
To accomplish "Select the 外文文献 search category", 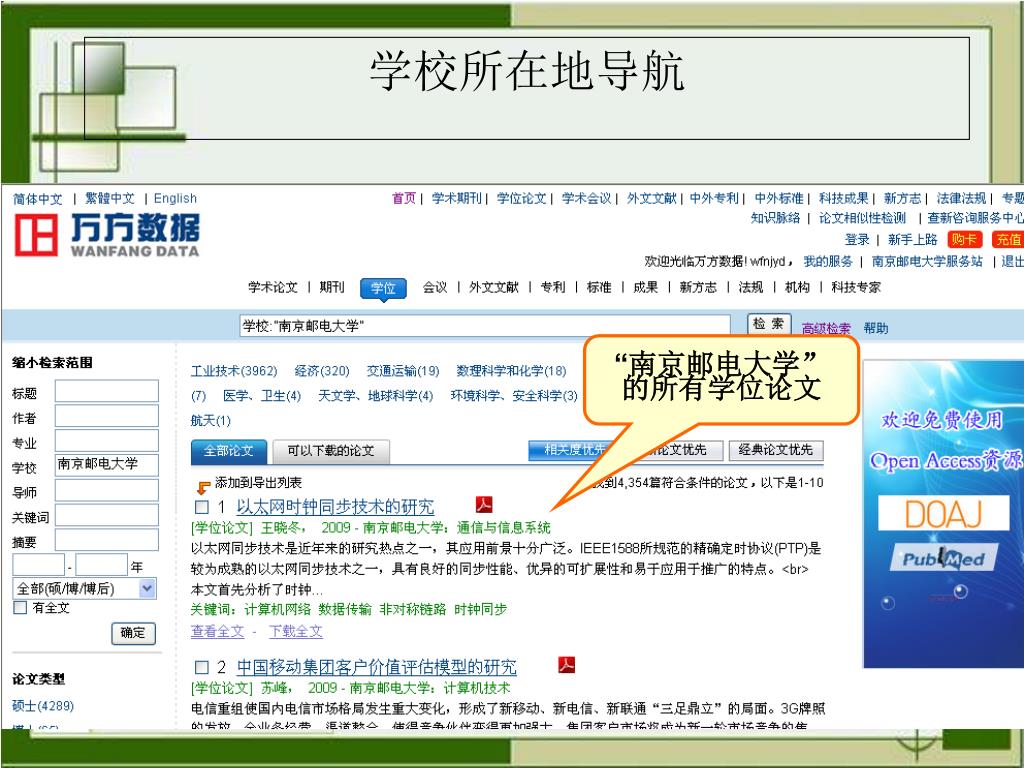I will pyautogui.click(x=494, y=287).
